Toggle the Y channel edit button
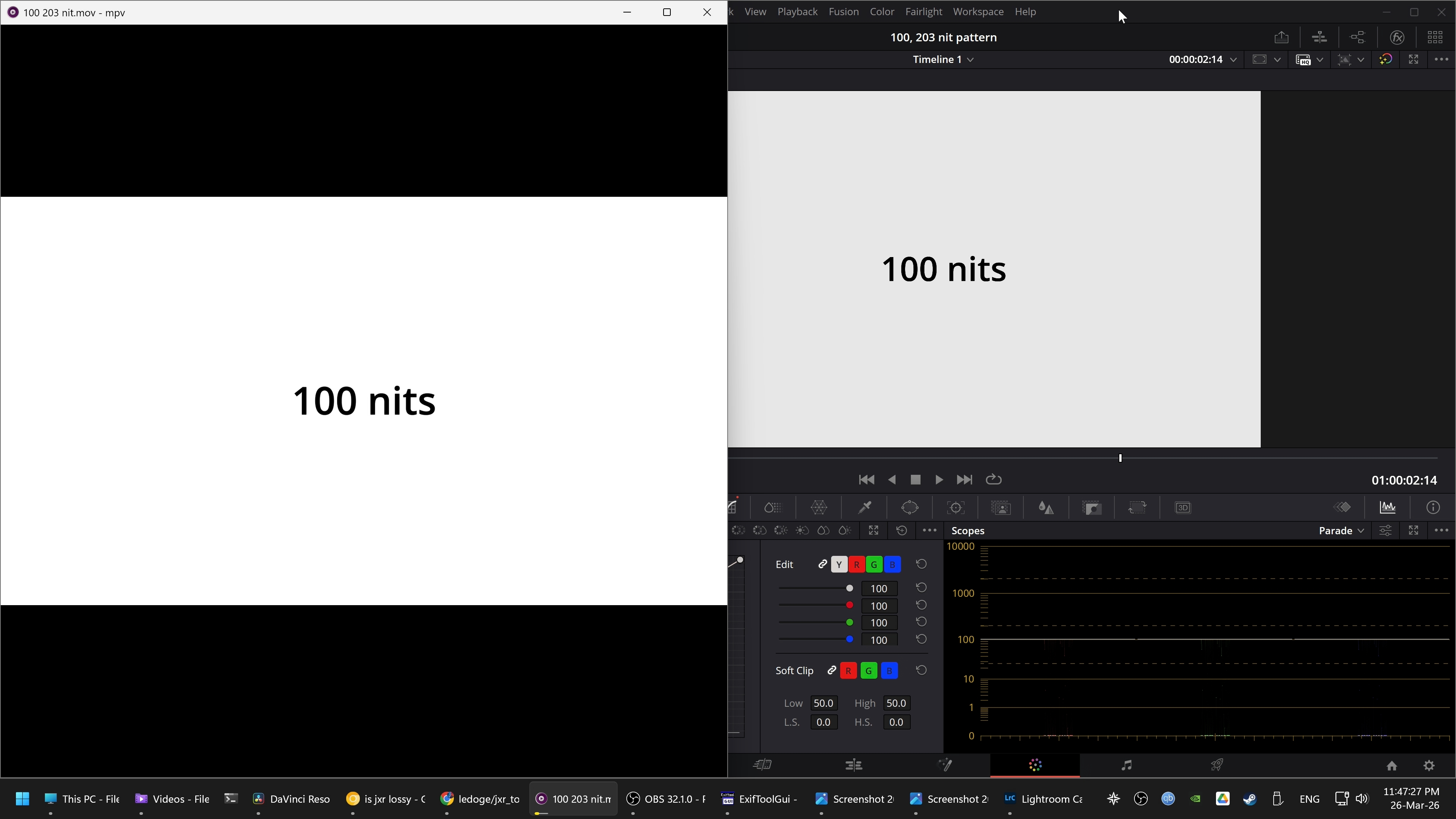This screenshot has height=819, width=1456. point(839,565)
